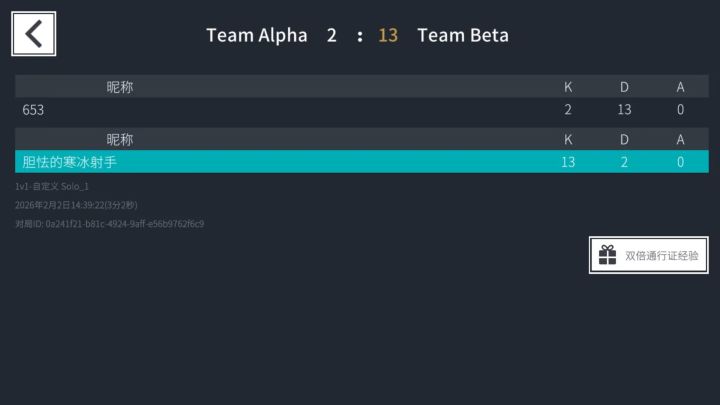Click the D column header above player 653
The height and width of the screenshot is (405, 720).
(624, 87)
